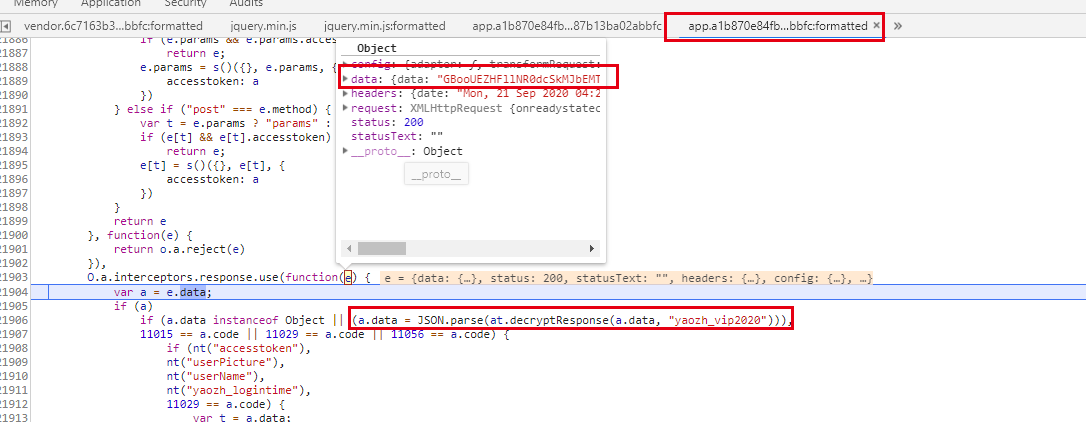Open the Application panel tab
This screenshot has width=1086, height=422.
click(111, 3)
